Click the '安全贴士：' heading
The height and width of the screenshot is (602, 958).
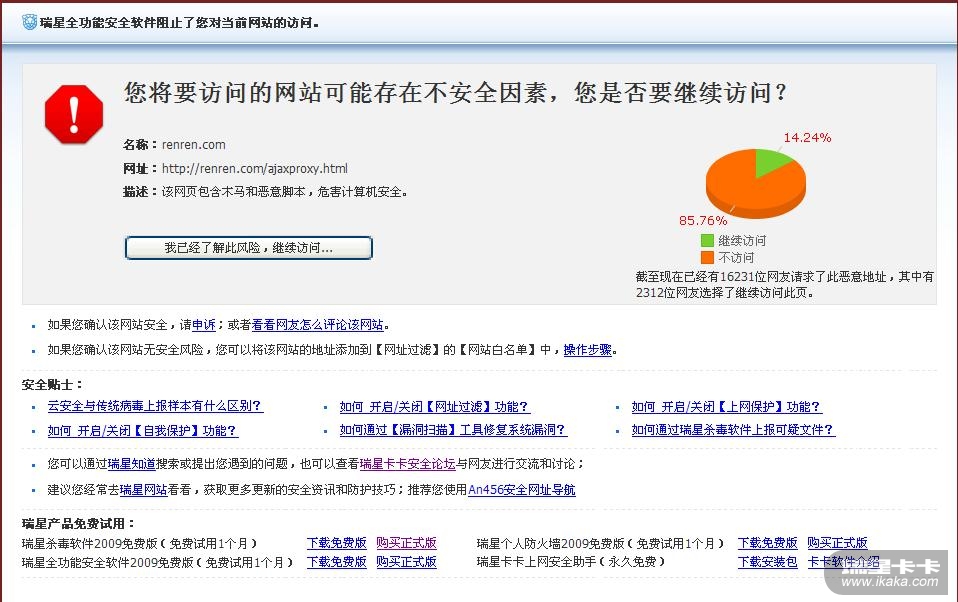click(x=53, y=385)
